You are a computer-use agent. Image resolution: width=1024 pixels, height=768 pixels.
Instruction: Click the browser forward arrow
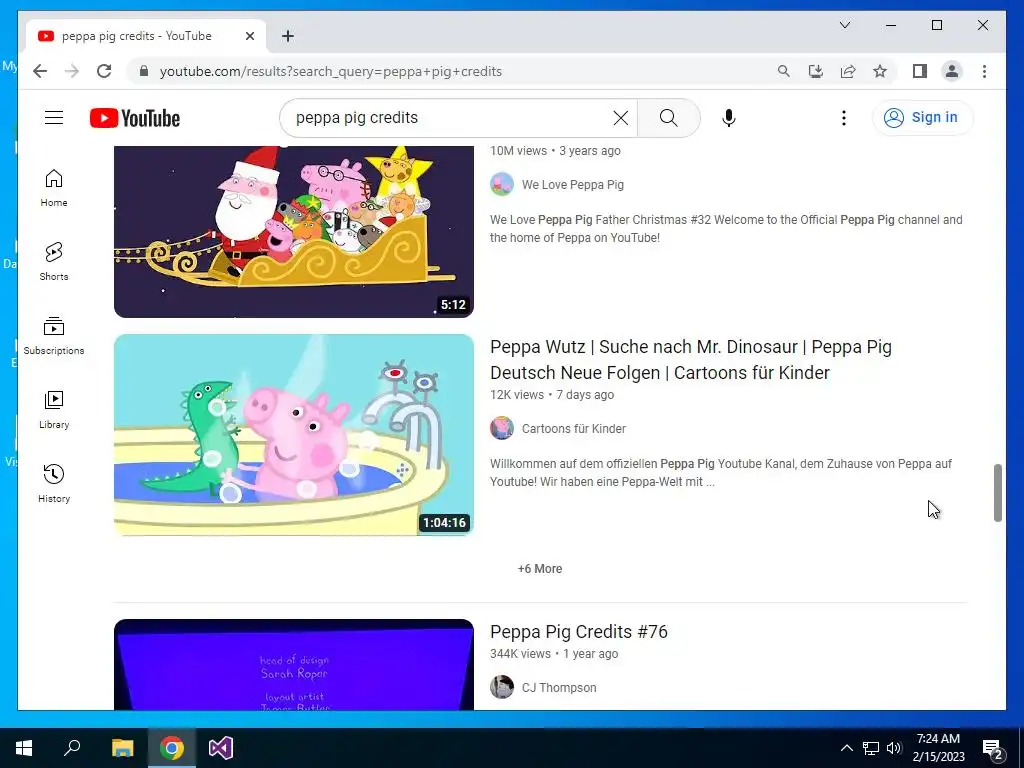[x=72, y=71]
